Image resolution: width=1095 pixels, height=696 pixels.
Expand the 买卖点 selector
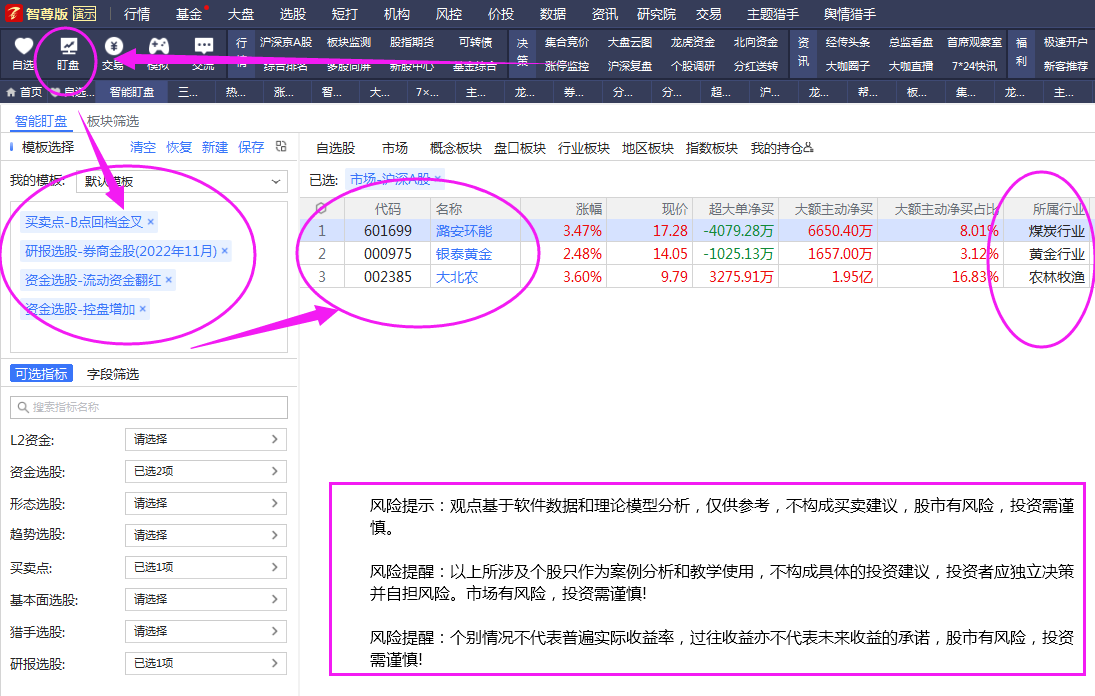206,568
